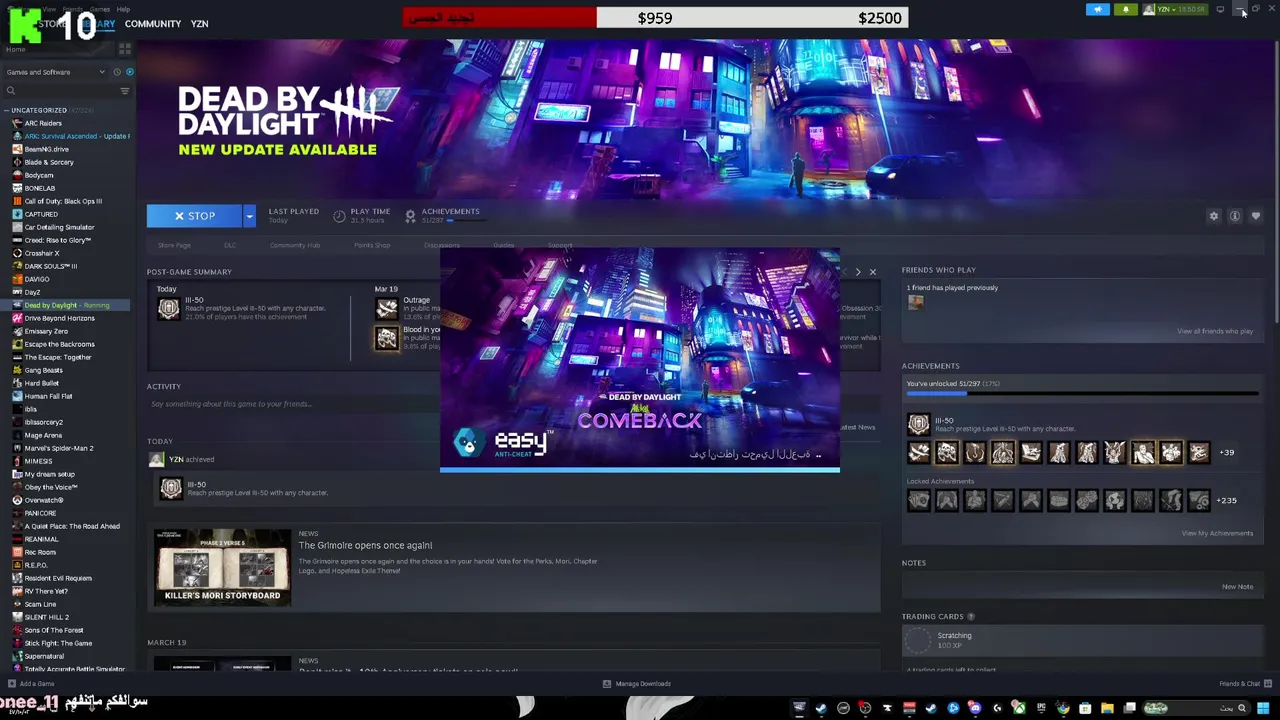Create a New Note
Screen dimensions: 1280x720
pyautogui.click(x=1237, y=587)
